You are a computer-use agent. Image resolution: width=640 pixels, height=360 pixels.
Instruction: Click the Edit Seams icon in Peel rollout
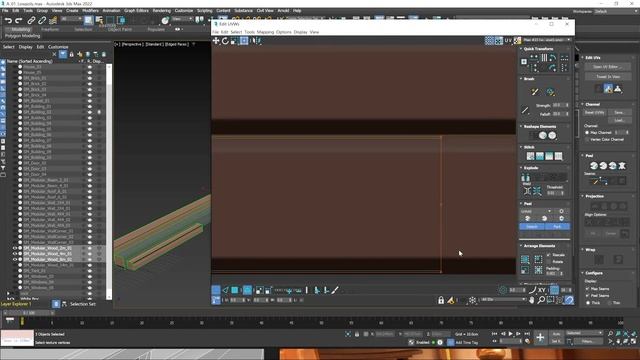pyautogui.click(x=595, y=181)
